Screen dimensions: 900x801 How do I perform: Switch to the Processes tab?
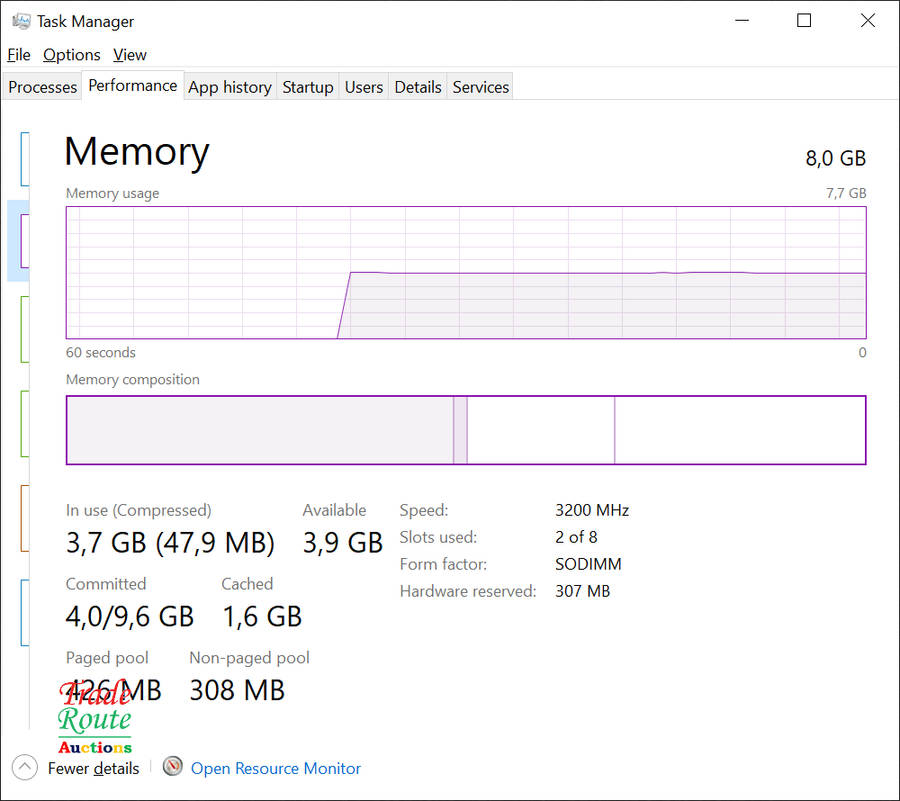(42, 87)
